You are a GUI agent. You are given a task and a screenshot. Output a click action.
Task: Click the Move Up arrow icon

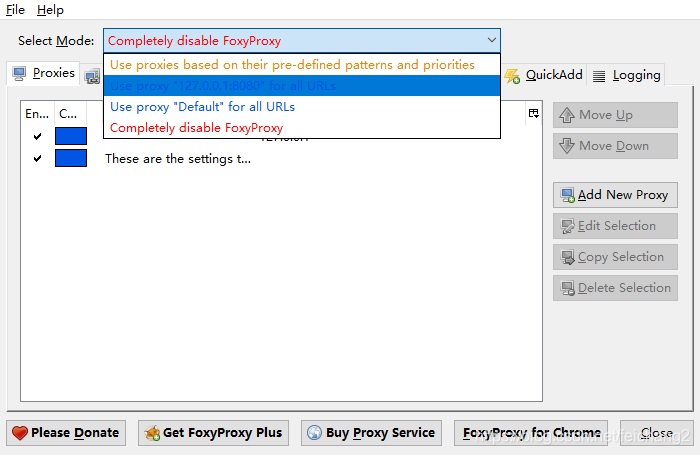click(567, 115)
